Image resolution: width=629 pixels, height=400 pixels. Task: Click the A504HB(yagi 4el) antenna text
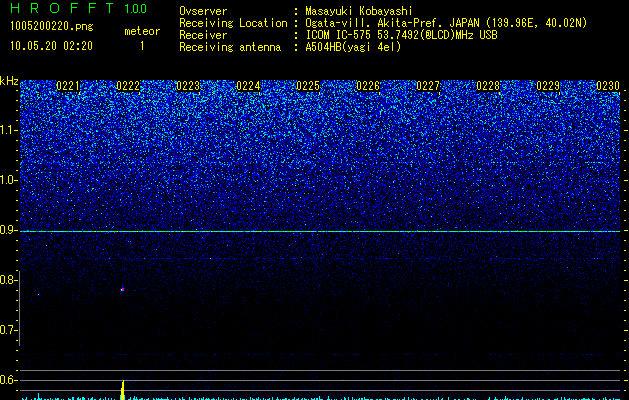[353, 47]
